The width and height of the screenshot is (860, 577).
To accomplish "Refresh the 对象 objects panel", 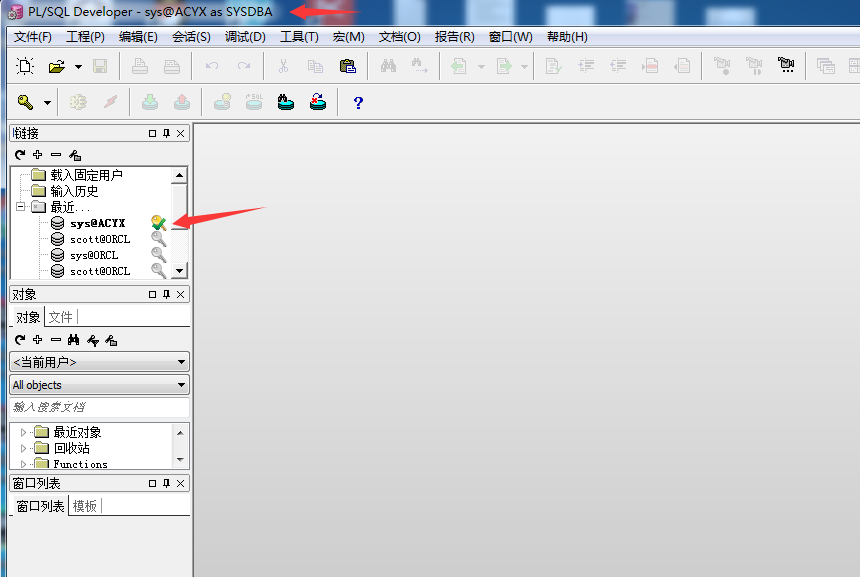I will coord(20,340).
